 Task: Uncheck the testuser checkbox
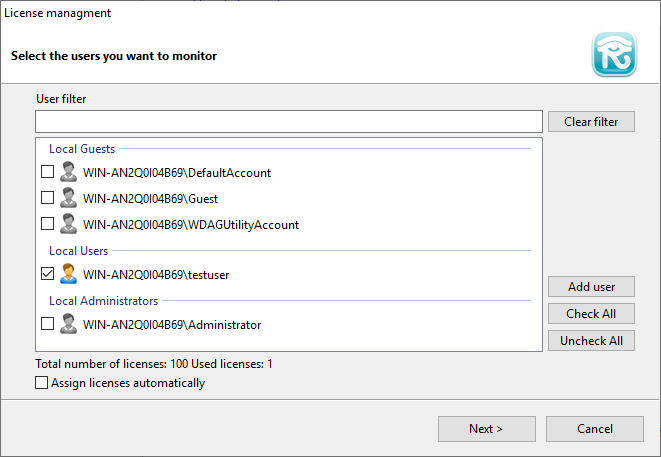point(47,274)
